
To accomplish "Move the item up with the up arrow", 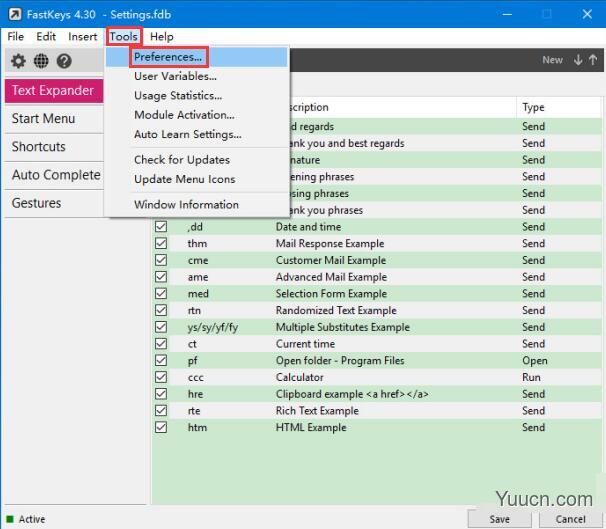I will 593,60.
